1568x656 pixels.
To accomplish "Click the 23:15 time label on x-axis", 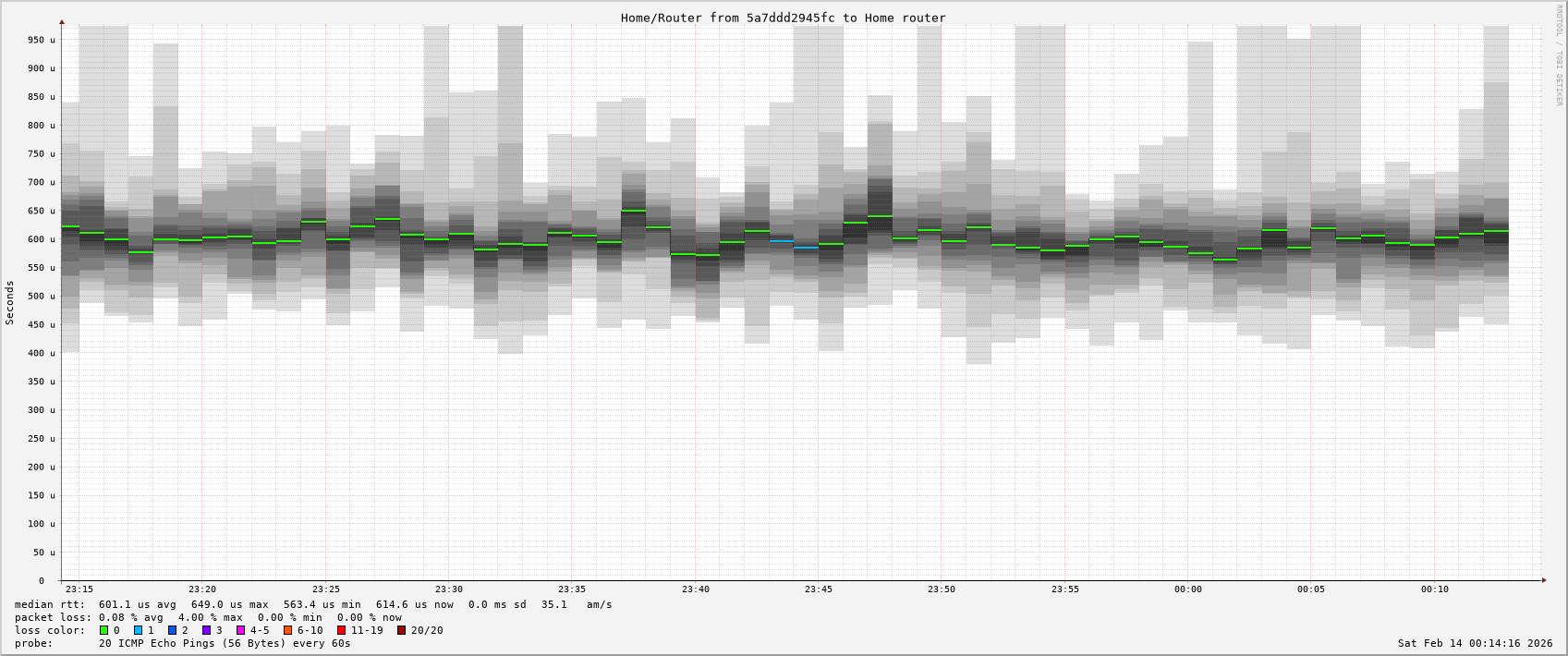I will [79, 589].
